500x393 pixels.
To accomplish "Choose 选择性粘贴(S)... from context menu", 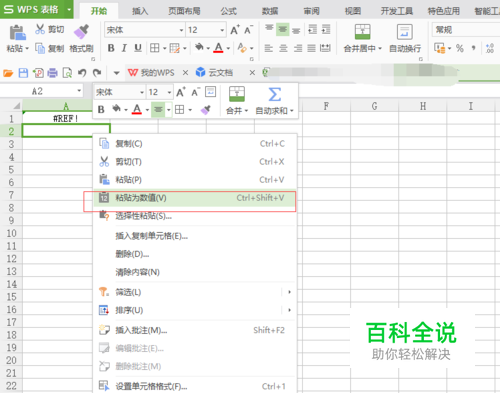I will (195, 216).
